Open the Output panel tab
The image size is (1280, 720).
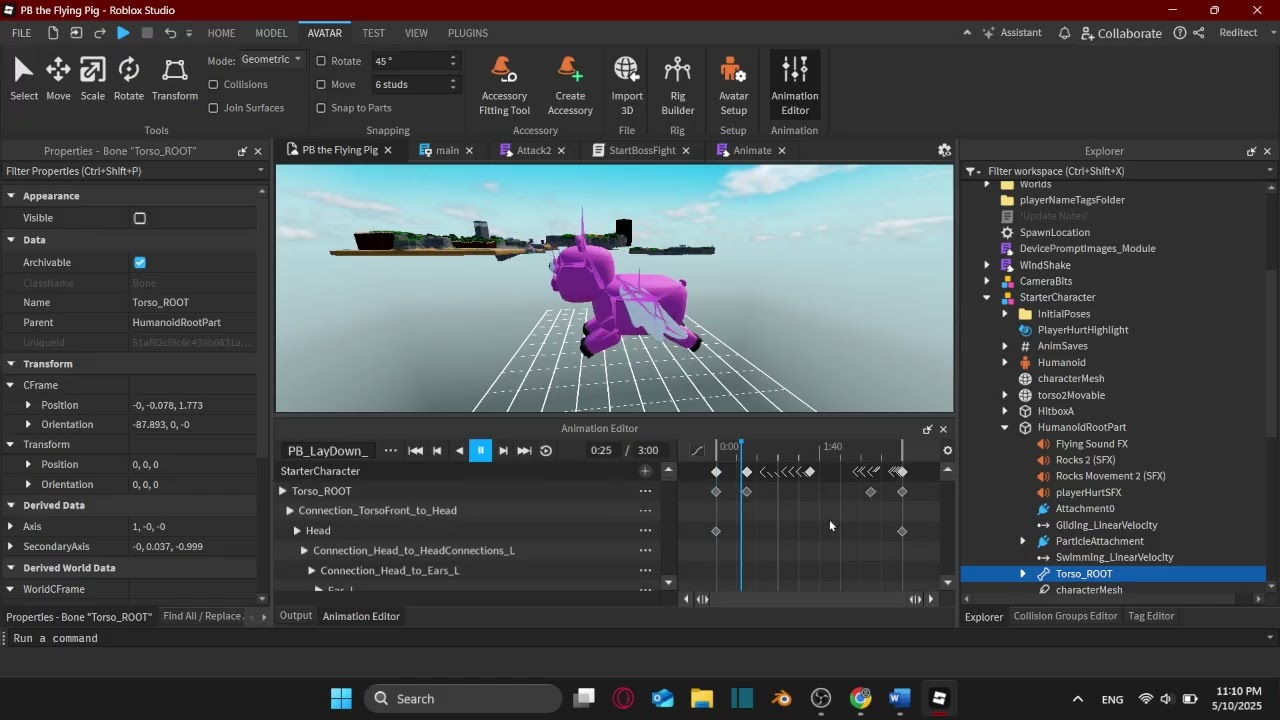(296, 616)
